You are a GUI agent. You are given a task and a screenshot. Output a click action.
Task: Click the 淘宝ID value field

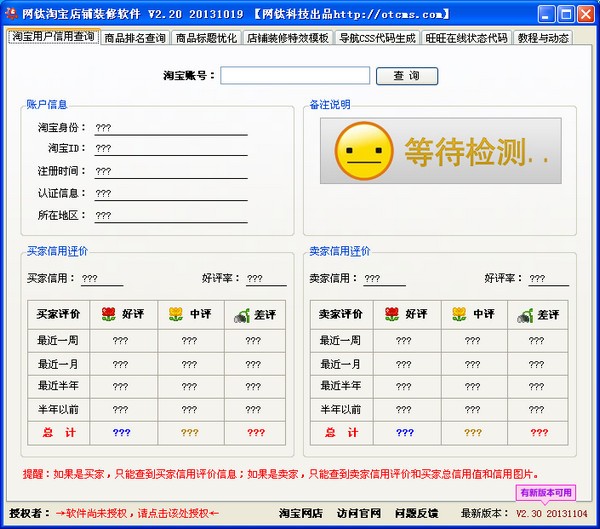click(171, 149)
